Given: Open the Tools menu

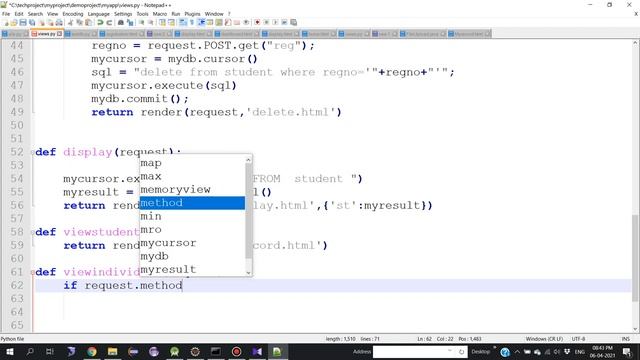Looking at the screenshot, I should [142, 14].
